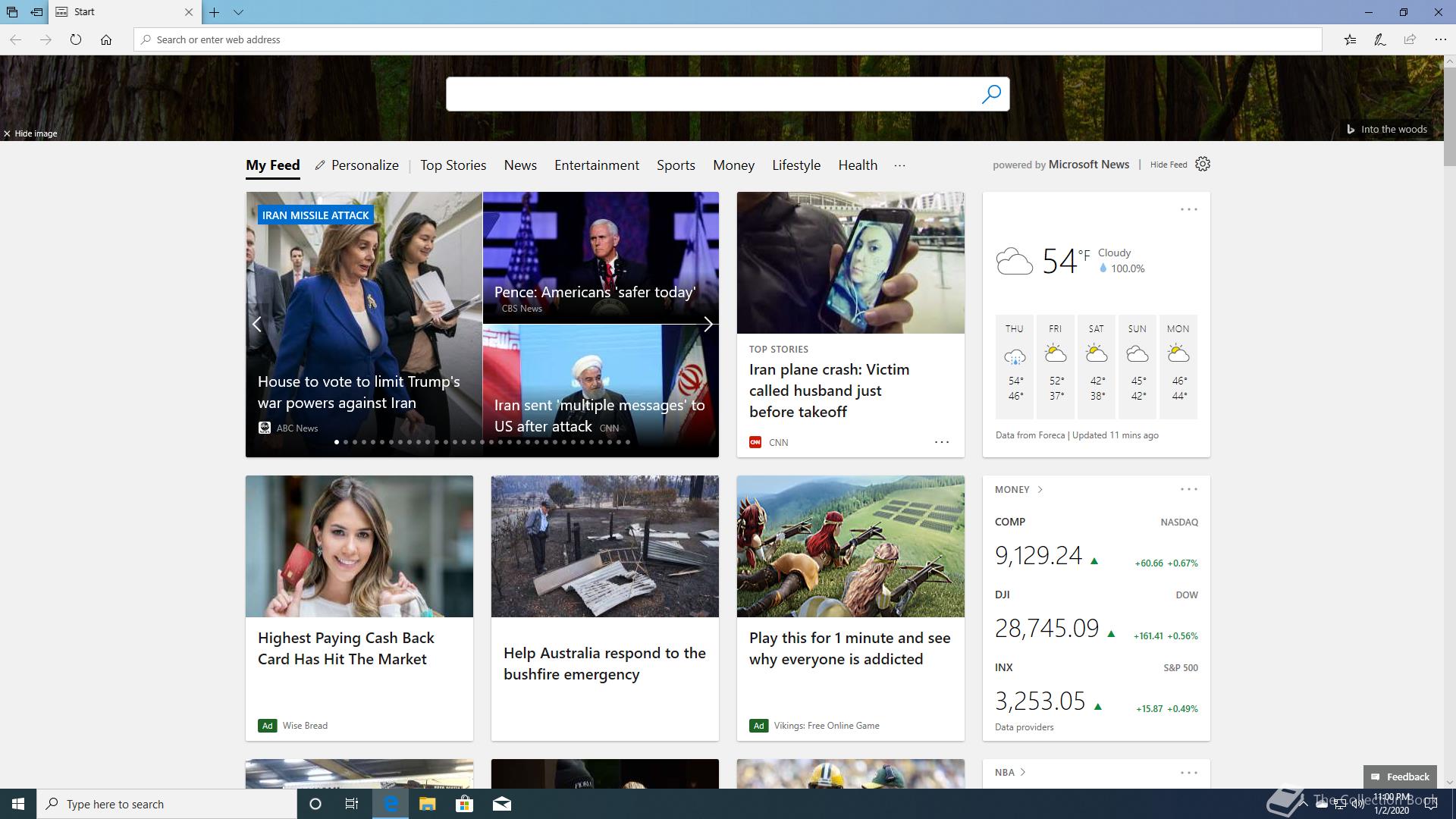Screen dimensions: 1456x819
Task: Open Highest Paying Cash Back Card ad
Action: tap(359, 608)
